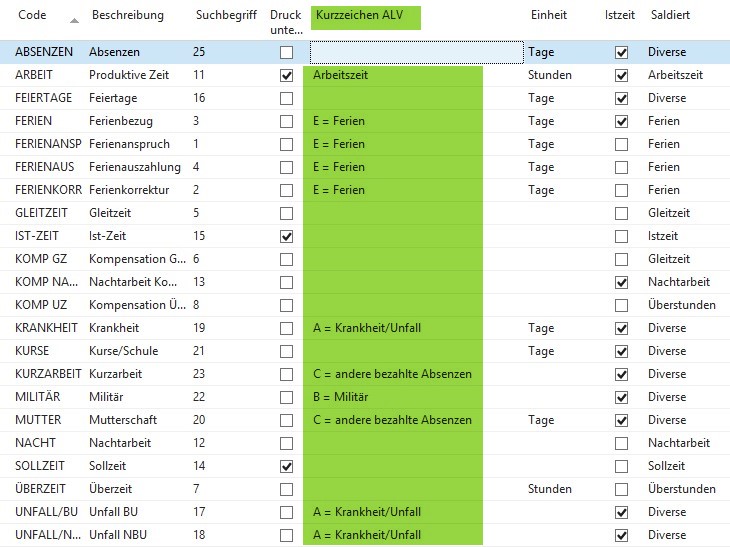Image resolution: width=730 pixels, height=547 pixels.
Task: Click the Stunden unit in ARBEIT row
Action: pos(550,75)
